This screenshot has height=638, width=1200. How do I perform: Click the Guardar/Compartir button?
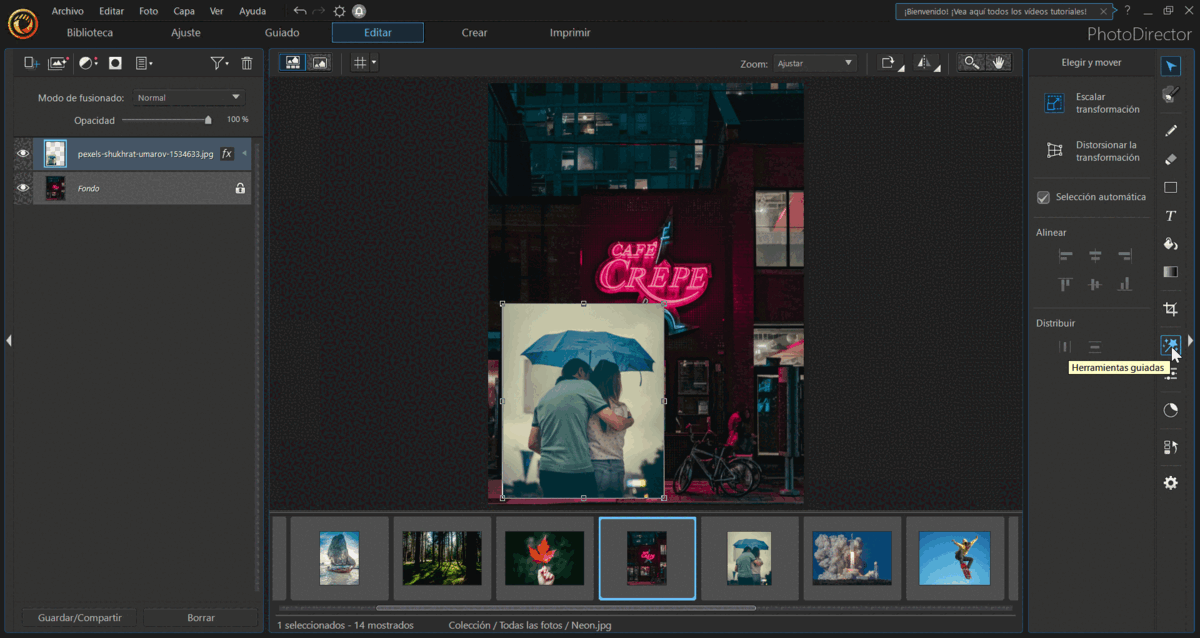[80, 618]
